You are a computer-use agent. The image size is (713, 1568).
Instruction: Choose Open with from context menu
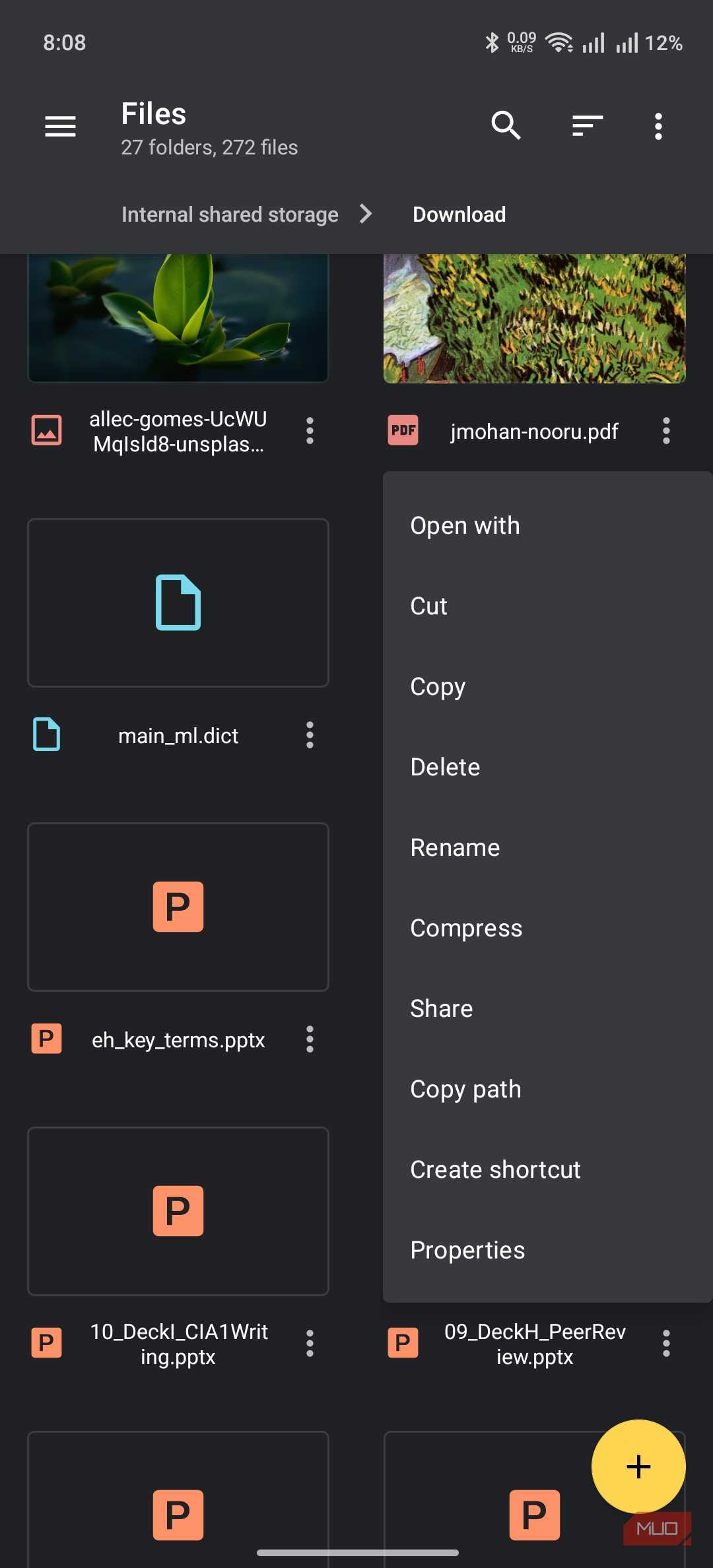(547, 526)
